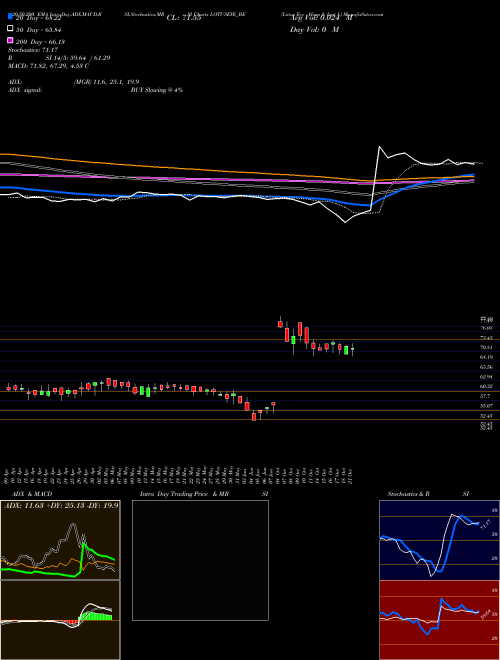Click the 70.81 price axis label
Viewport: 500px width, 660px height.
[487, 348]
